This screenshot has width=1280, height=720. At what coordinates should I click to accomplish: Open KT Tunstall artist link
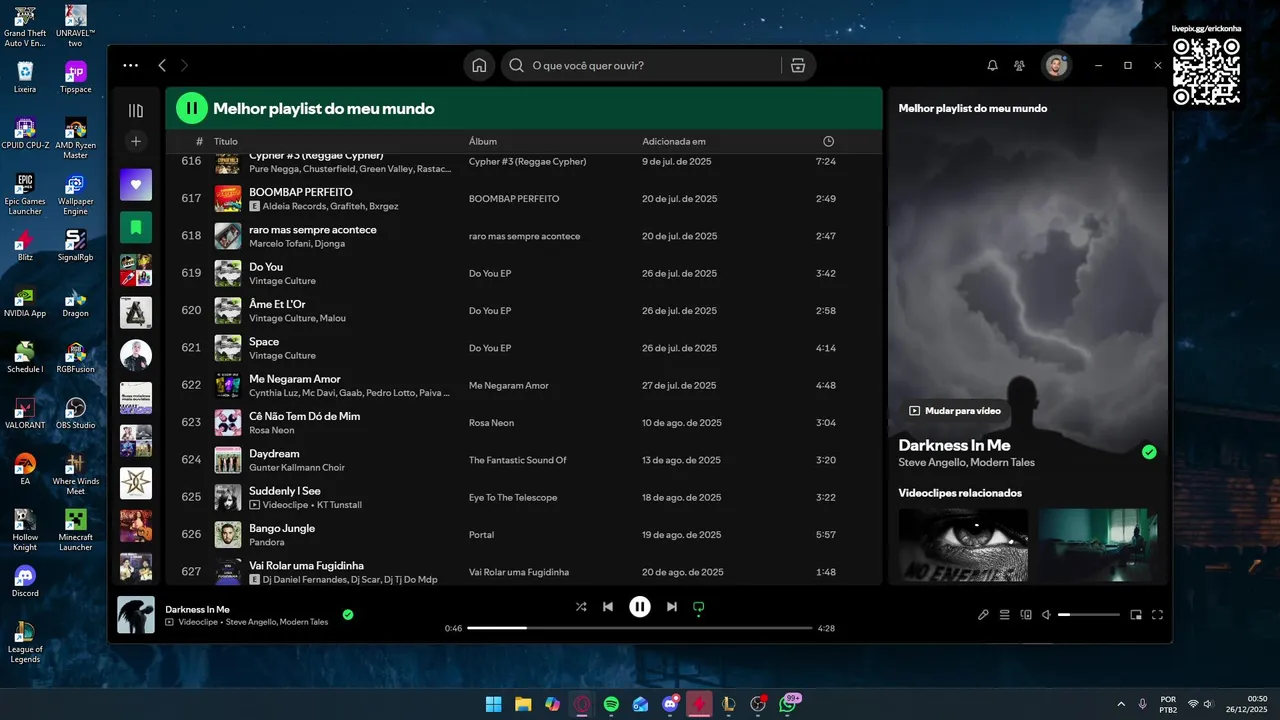tap(339, 505)
